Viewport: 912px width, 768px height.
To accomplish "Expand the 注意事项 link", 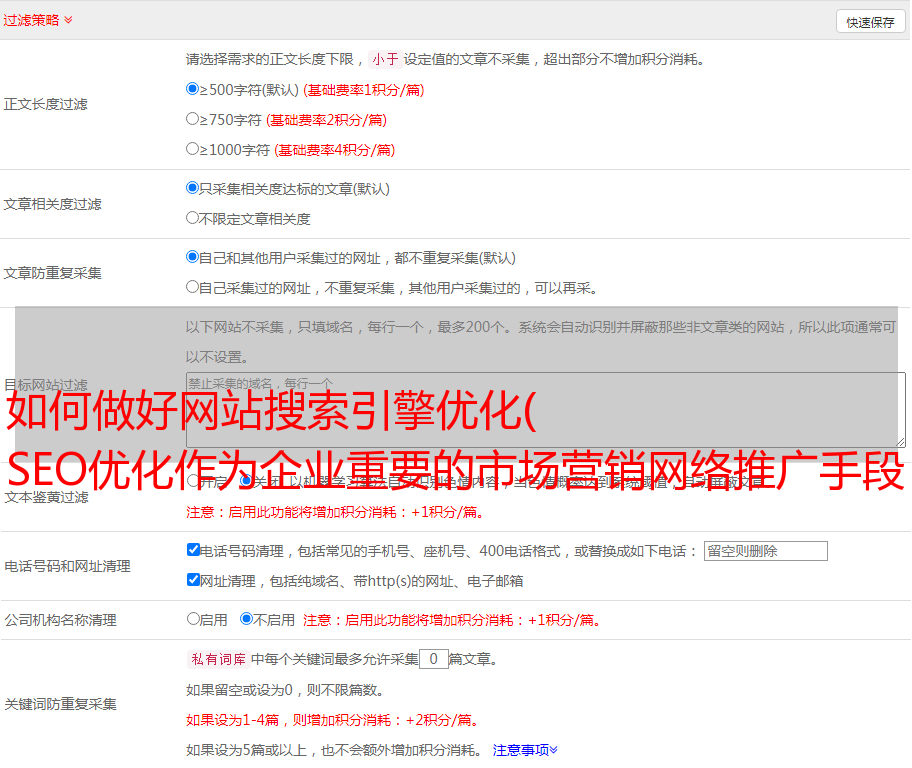I will [525, 750].
